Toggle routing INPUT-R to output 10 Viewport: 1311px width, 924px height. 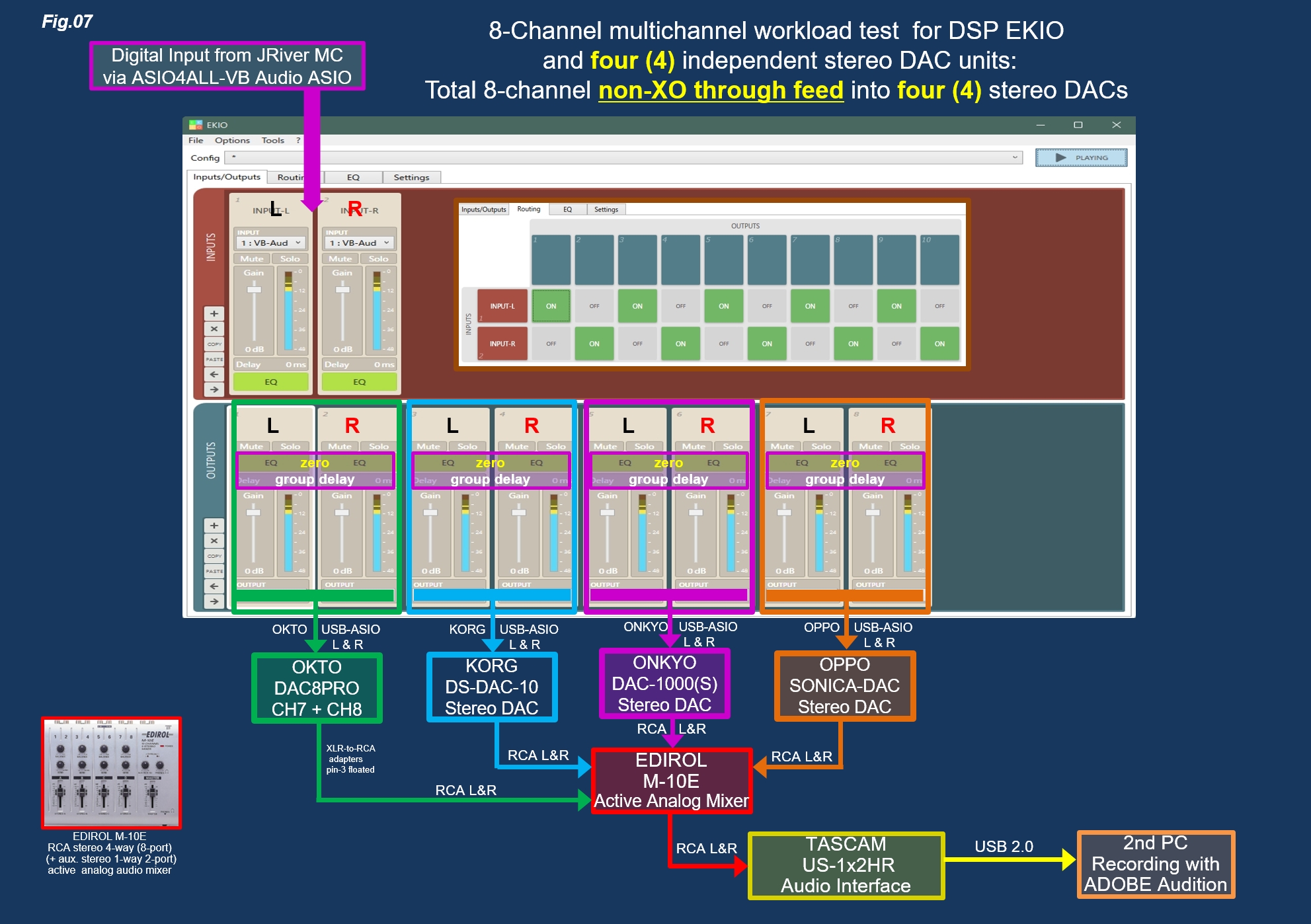pyautogui.click(x=939, y=344)
